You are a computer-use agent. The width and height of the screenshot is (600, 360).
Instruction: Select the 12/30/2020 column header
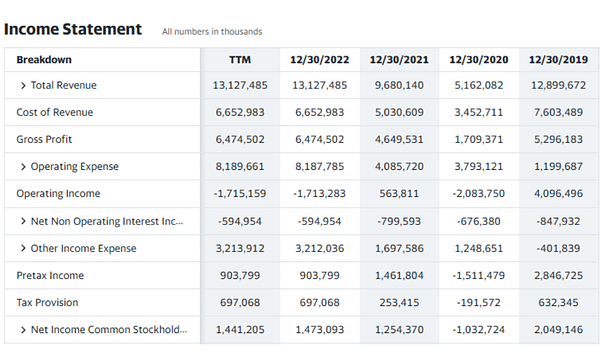coord(479,60)
